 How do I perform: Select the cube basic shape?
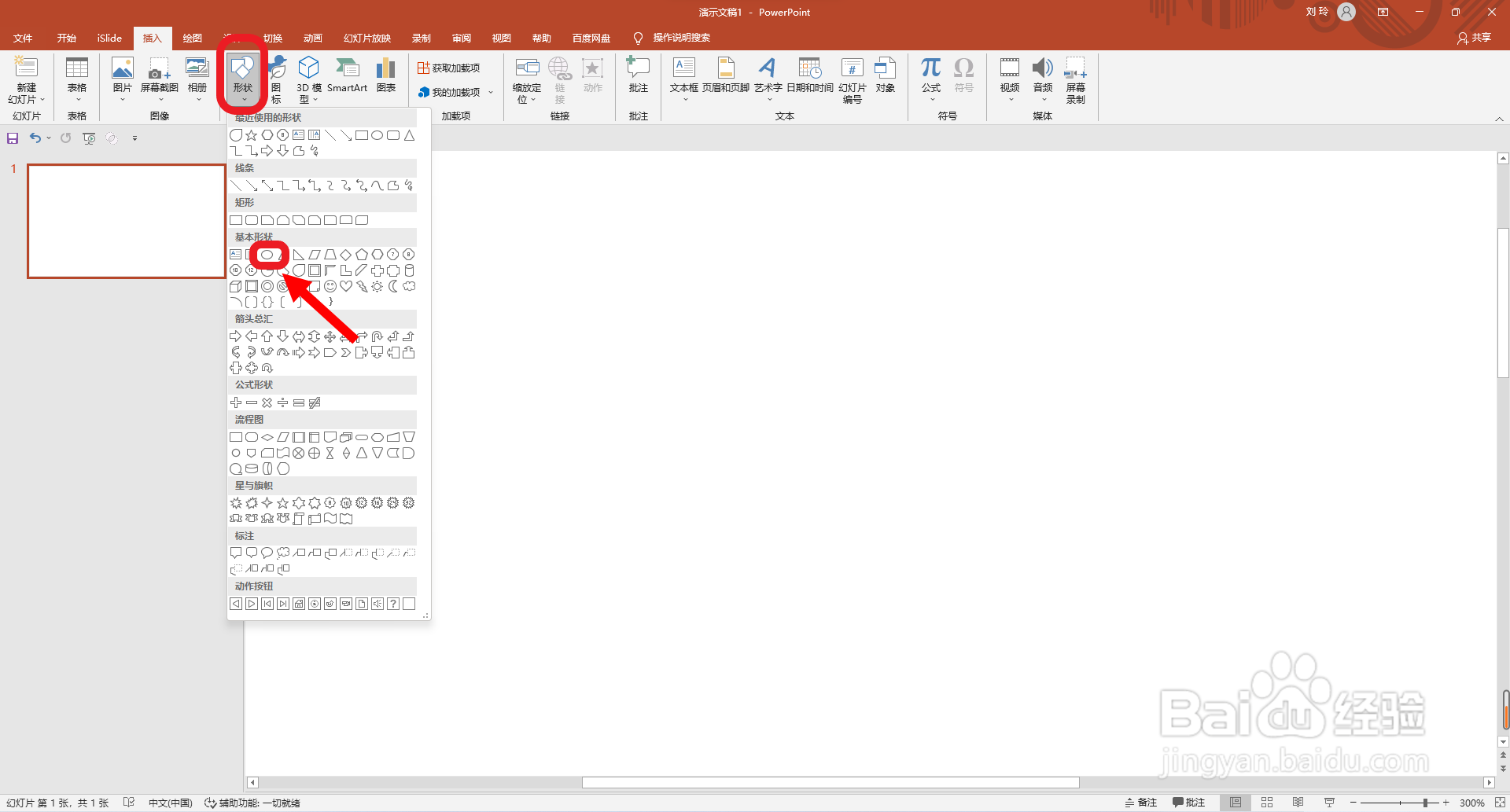tap(236, 286)
